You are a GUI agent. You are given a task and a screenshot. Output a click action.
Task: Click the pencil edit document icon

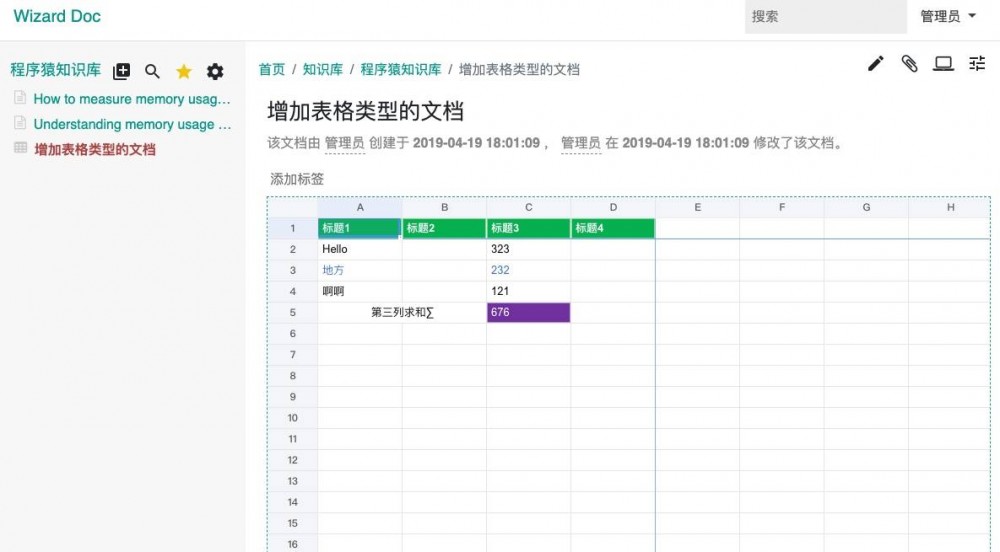tap(876, 63)
